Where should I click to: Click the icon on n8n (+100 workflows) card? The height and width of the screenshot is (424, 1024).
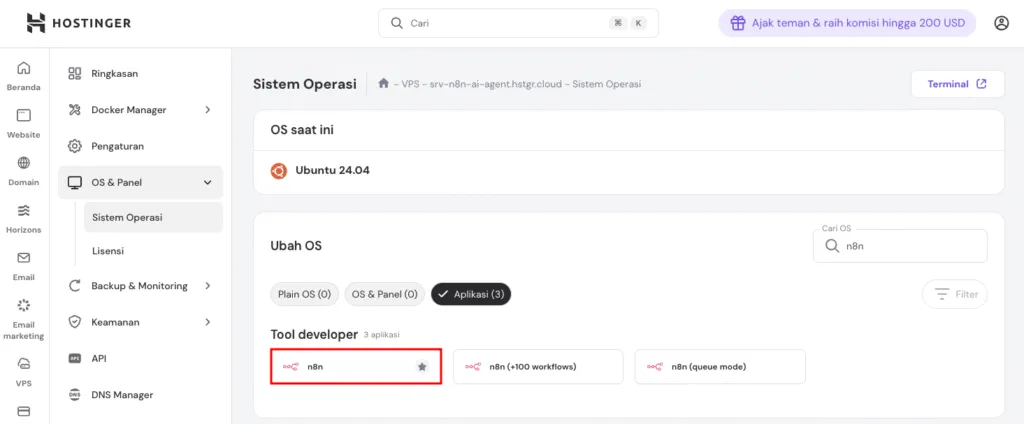pyautogui.click(x=473, y=367)
